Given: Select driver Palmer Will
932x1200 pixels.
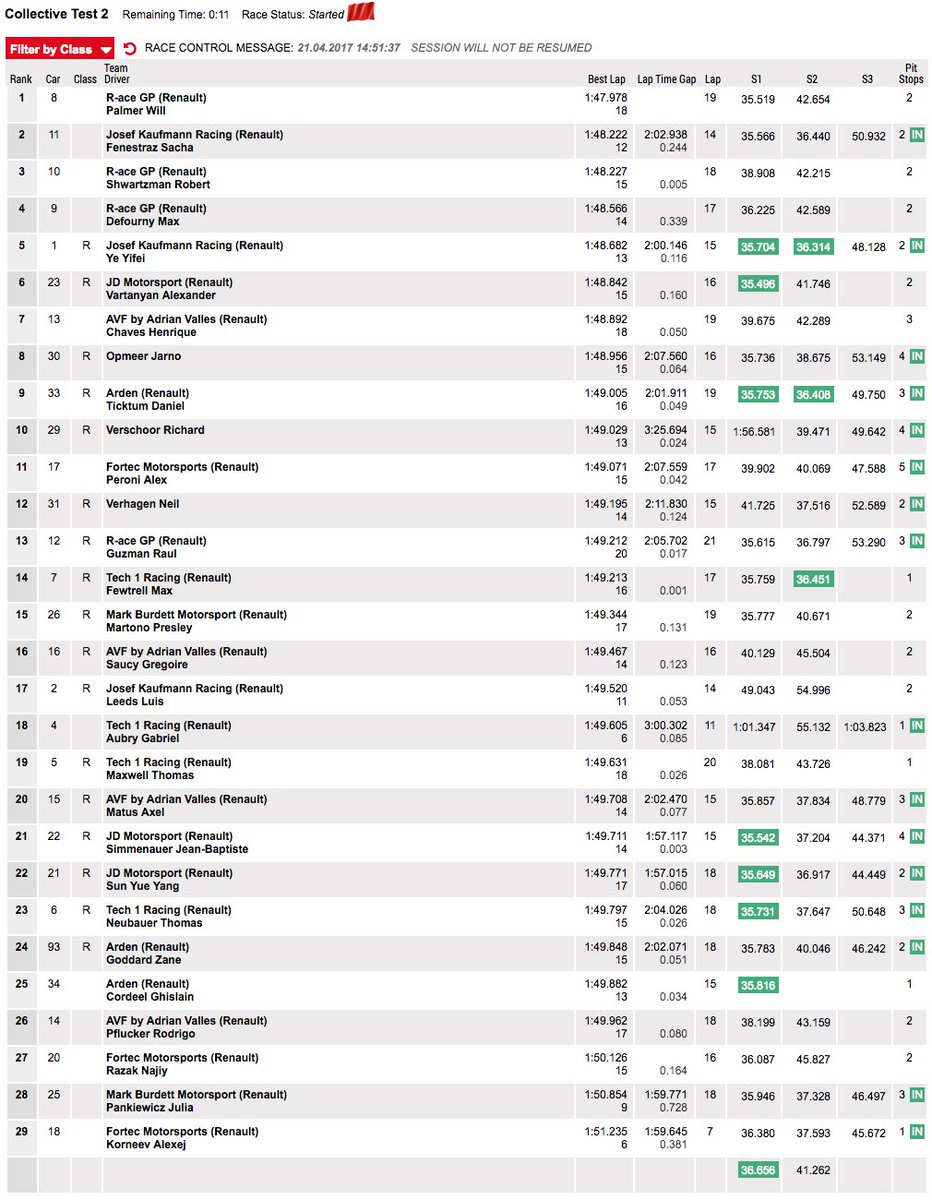Looking at the screenshot, I should click(x=136, y=111).
